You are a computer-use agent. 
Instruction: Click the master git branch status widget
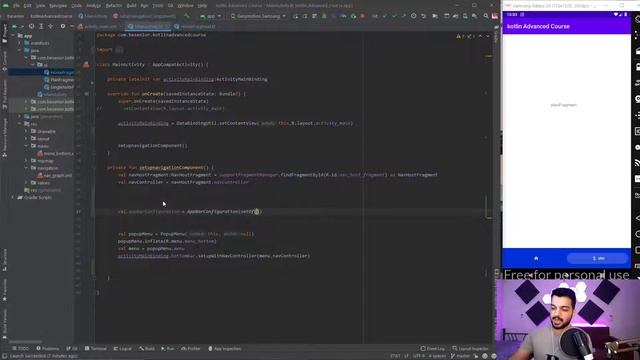click(x=459, y=356)
